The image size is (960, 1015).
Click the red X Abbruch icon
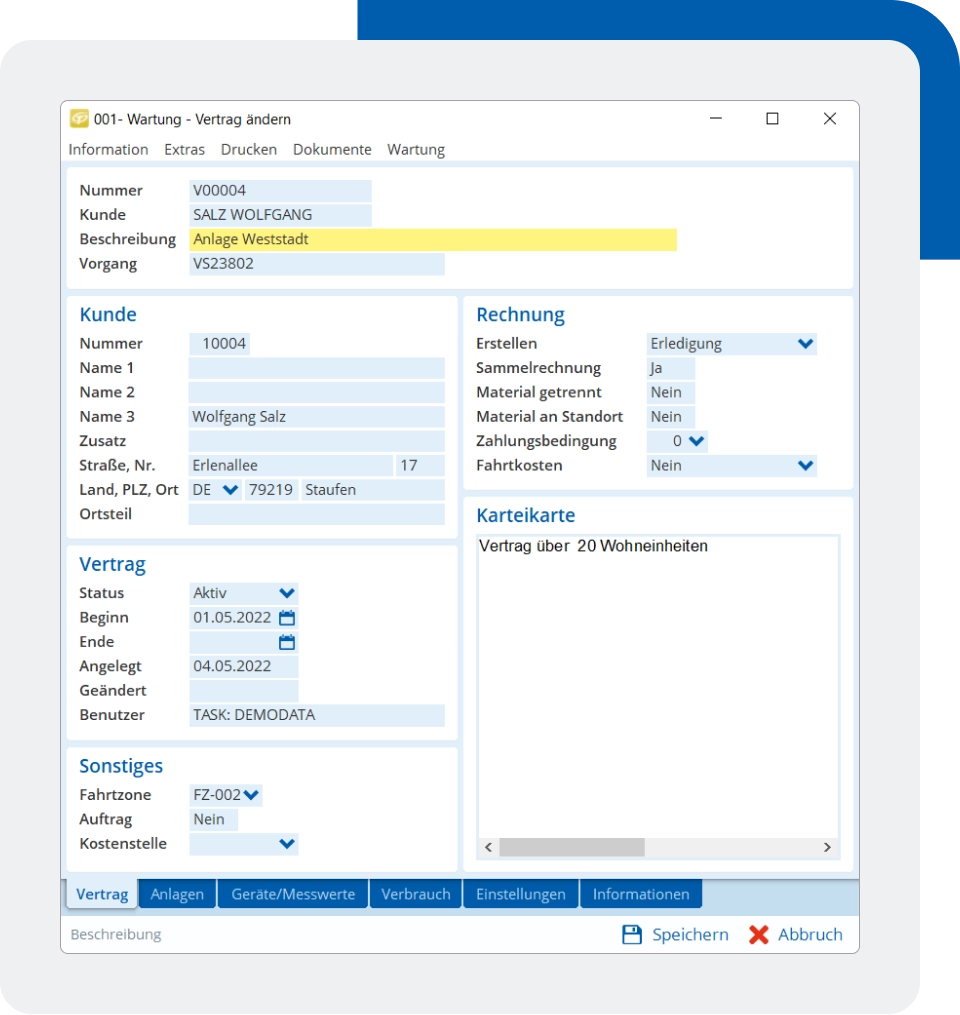click(x=759, y=935)
